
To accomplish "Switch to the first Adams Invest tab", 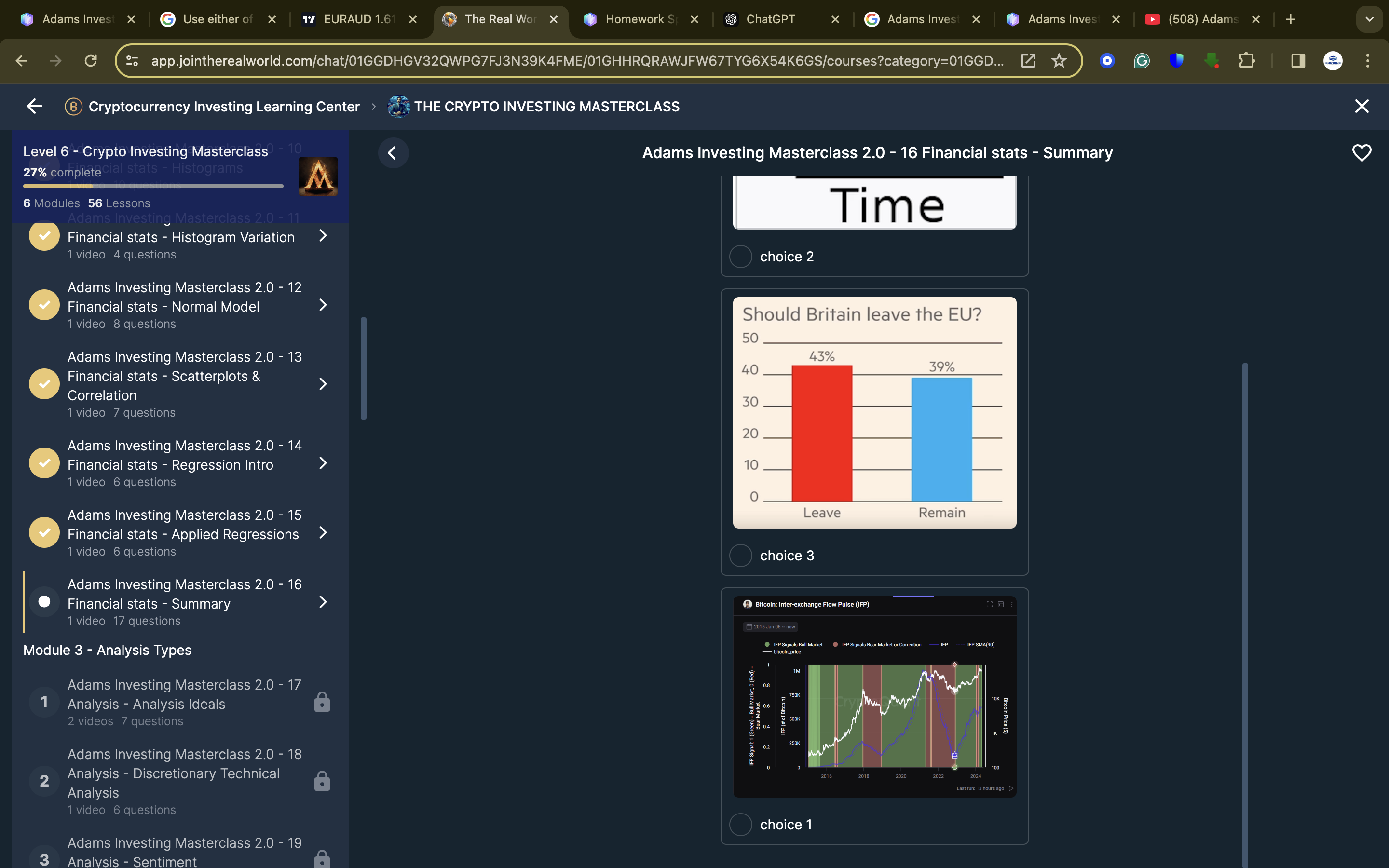I will (78, 19).
